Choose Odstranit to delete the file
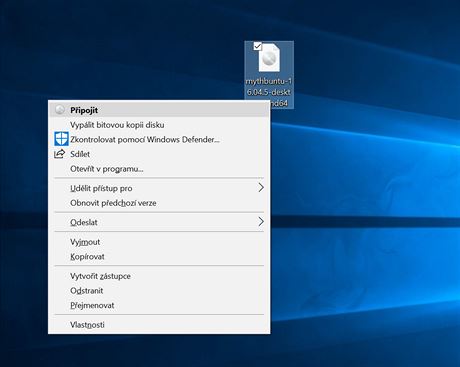The height and width of the screenshot is (367, 460). point(159,290)
